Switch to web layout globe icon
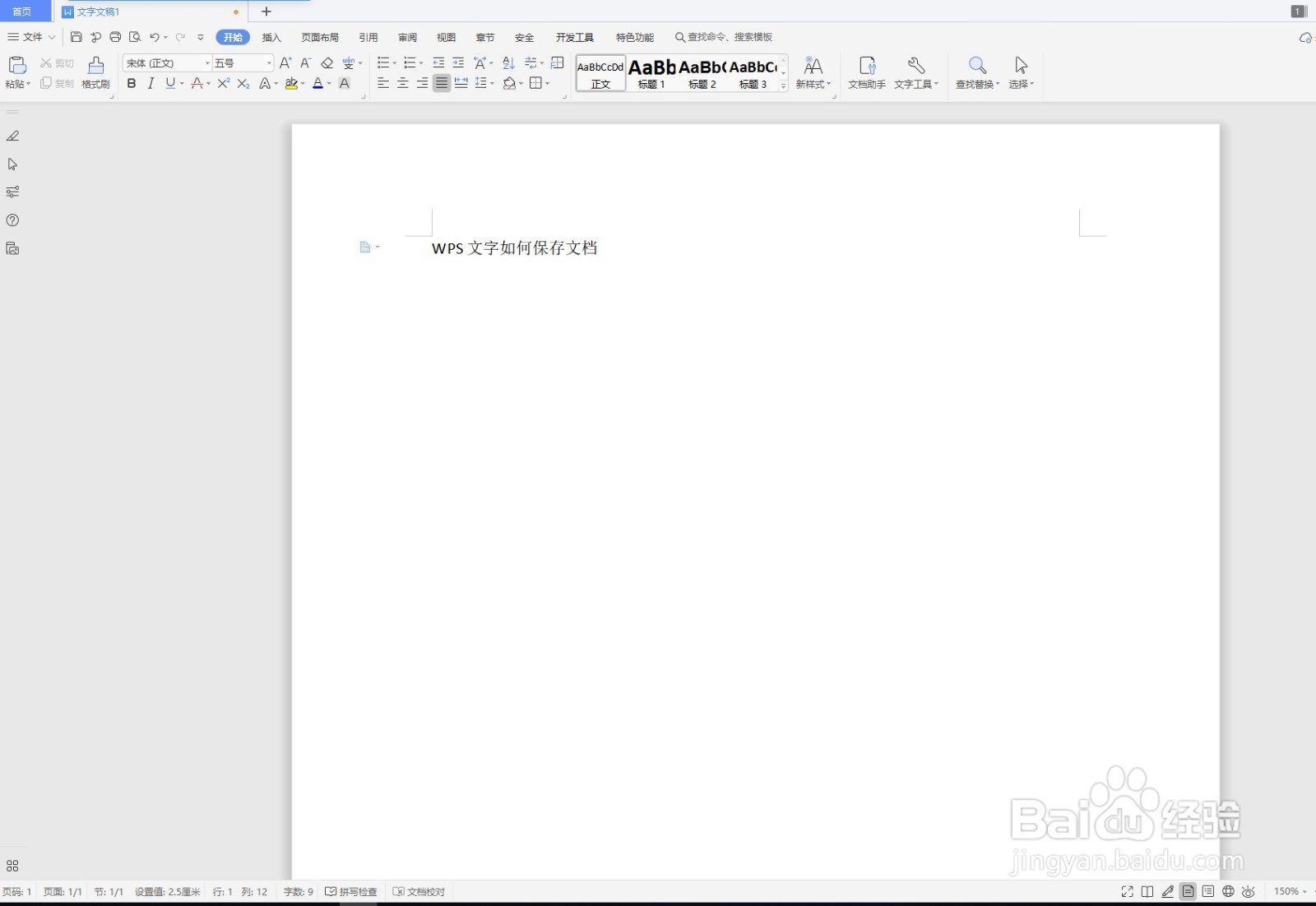 (1228, 891)
